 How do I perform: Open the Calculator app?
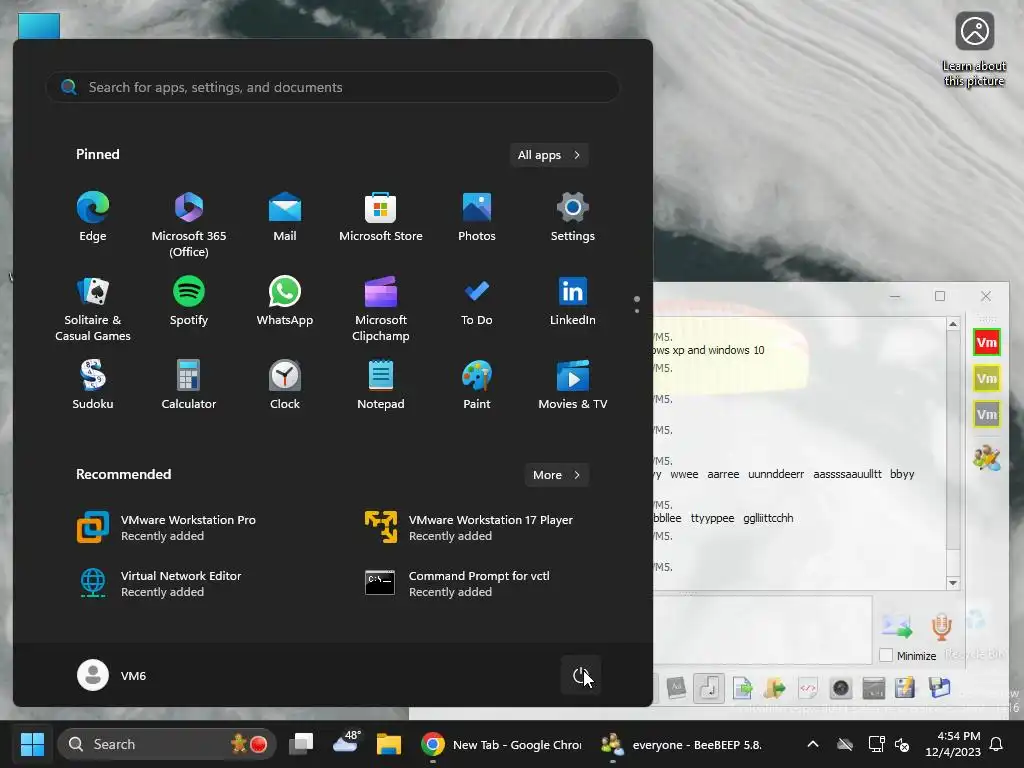189,385
